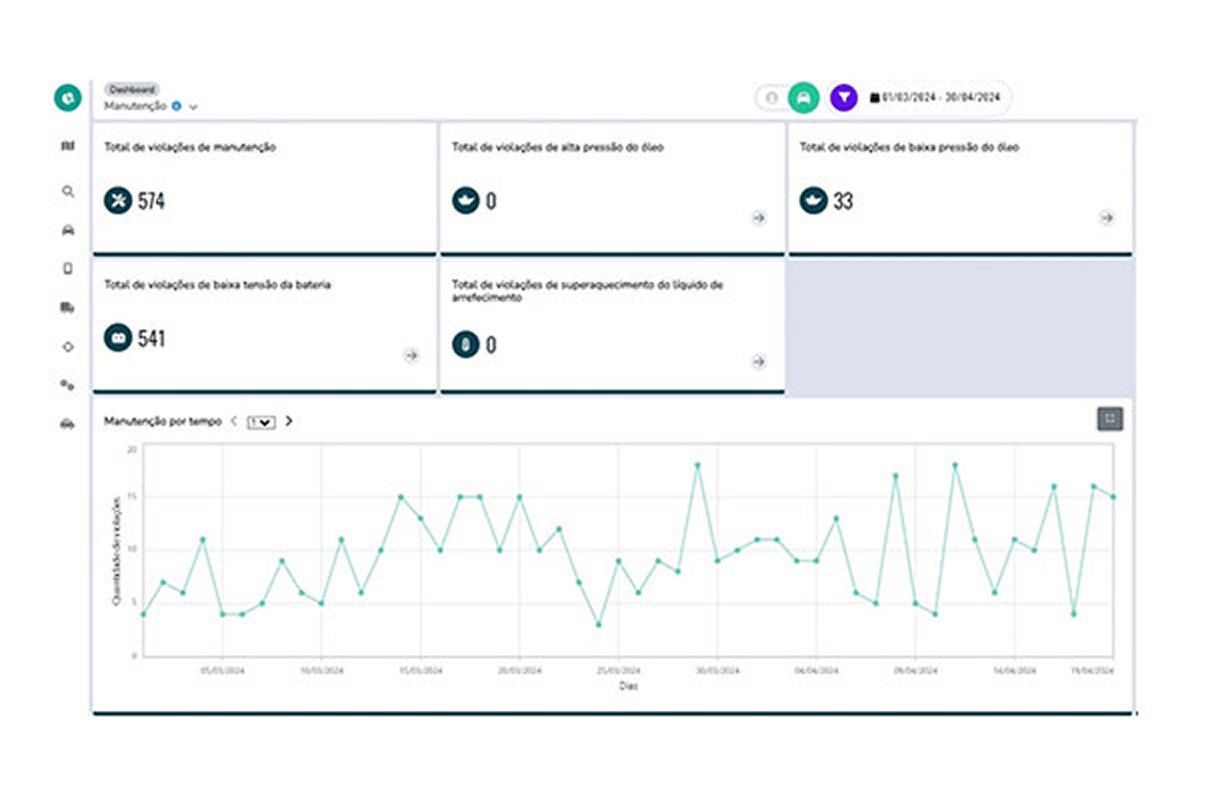Open details arrow for low battery voltage violations
Screen dimensions: 1208x796
(411, 355)
